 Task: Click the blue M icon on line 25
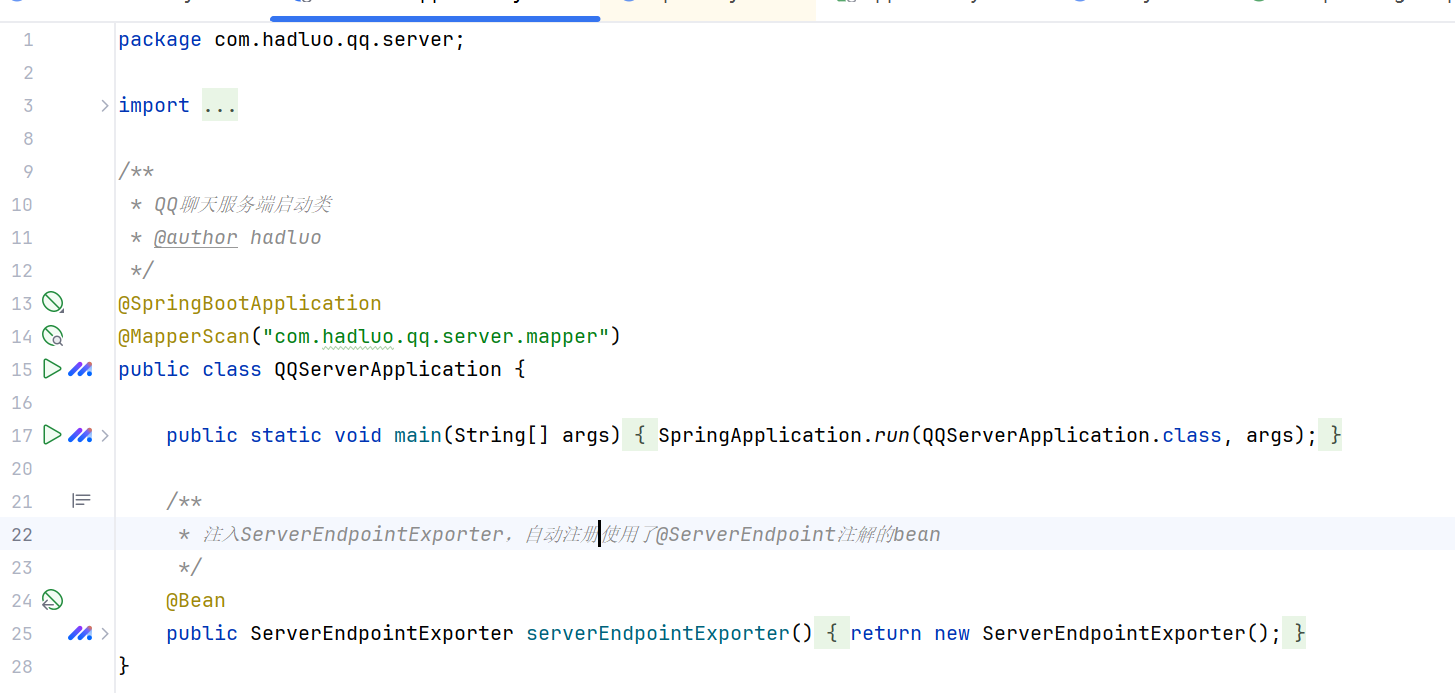pyautogui.click(x=80, y=633)
